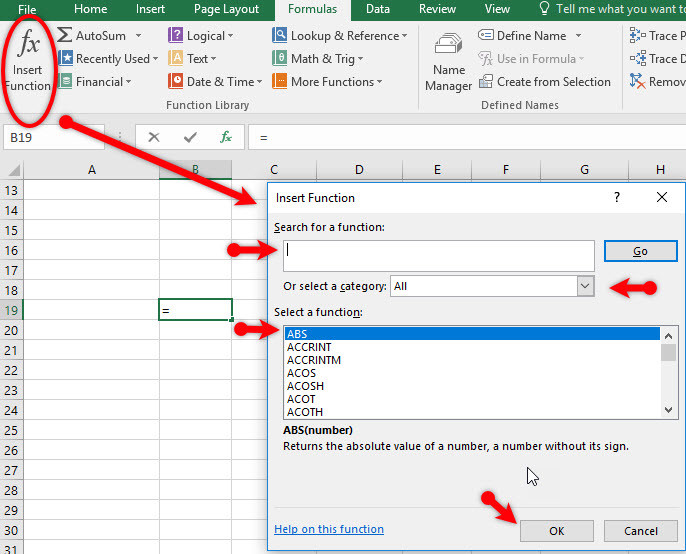Select column G header
Screen dimensions: 686x554
coord(584,170)
